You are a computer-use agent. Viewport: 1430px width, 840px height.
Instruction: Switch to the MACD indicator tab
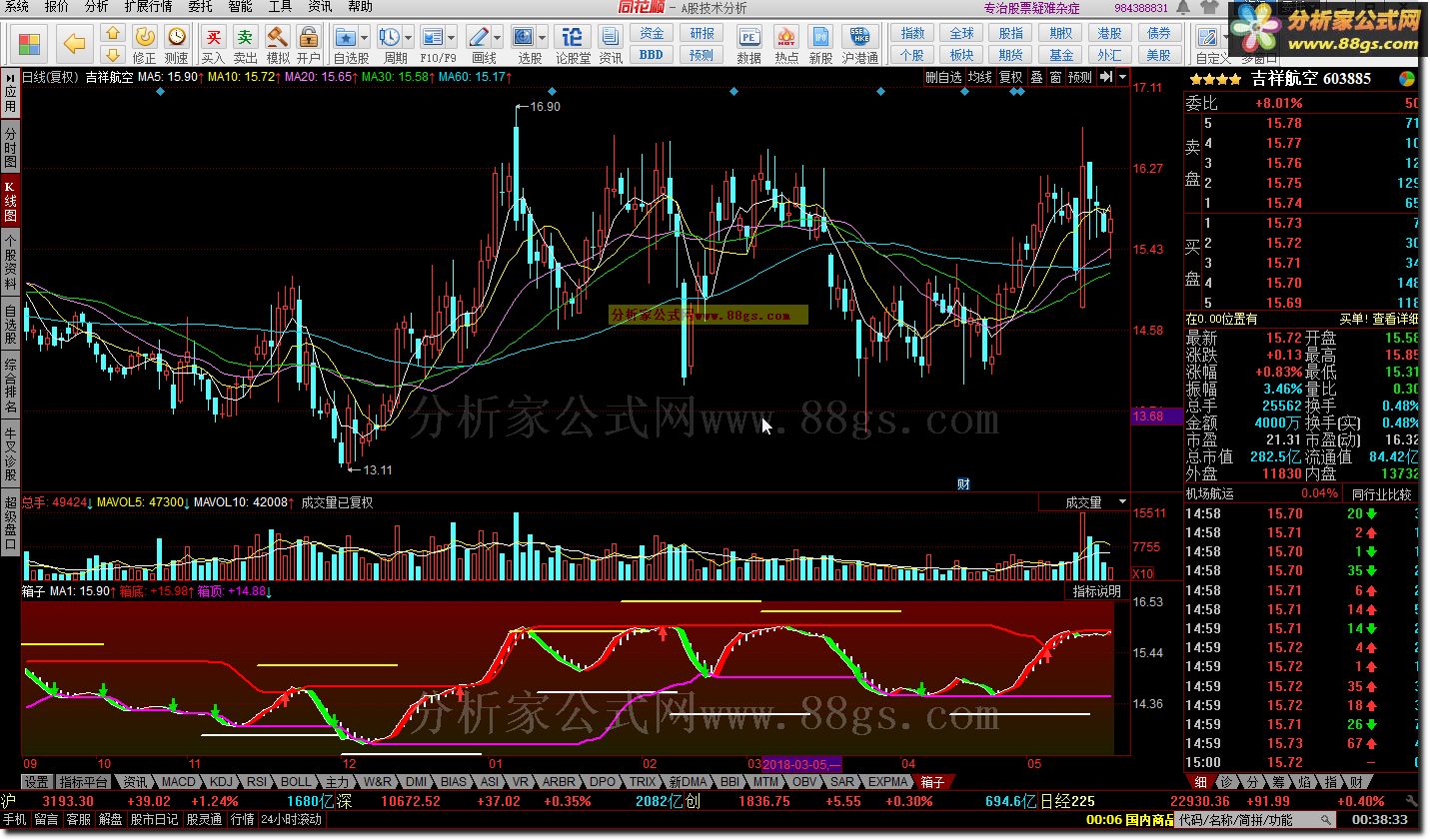[179, 782]
